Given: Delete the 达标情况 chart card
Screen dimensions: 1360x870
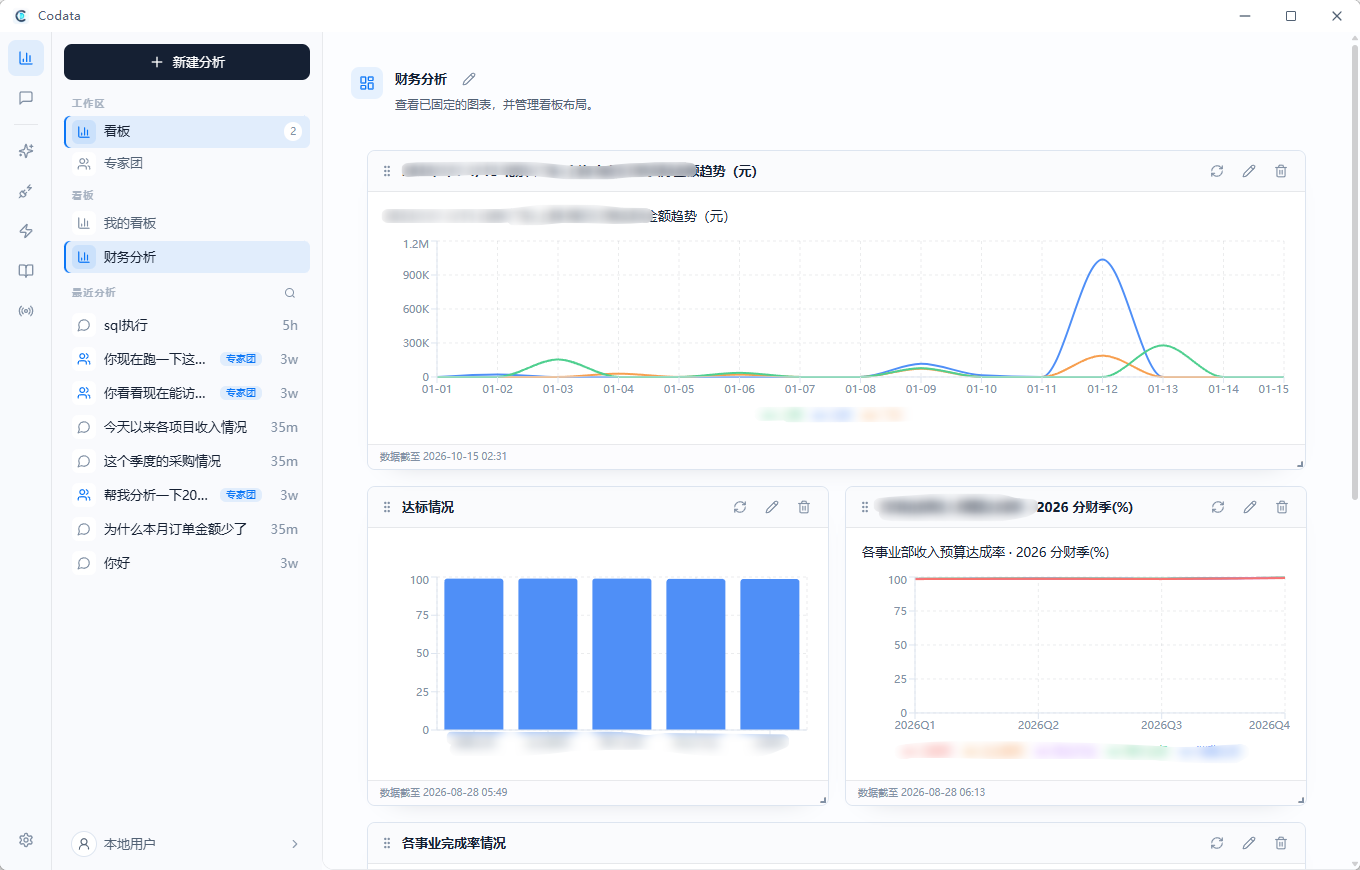Looking at the screenshot, I should tap(804, 507).
